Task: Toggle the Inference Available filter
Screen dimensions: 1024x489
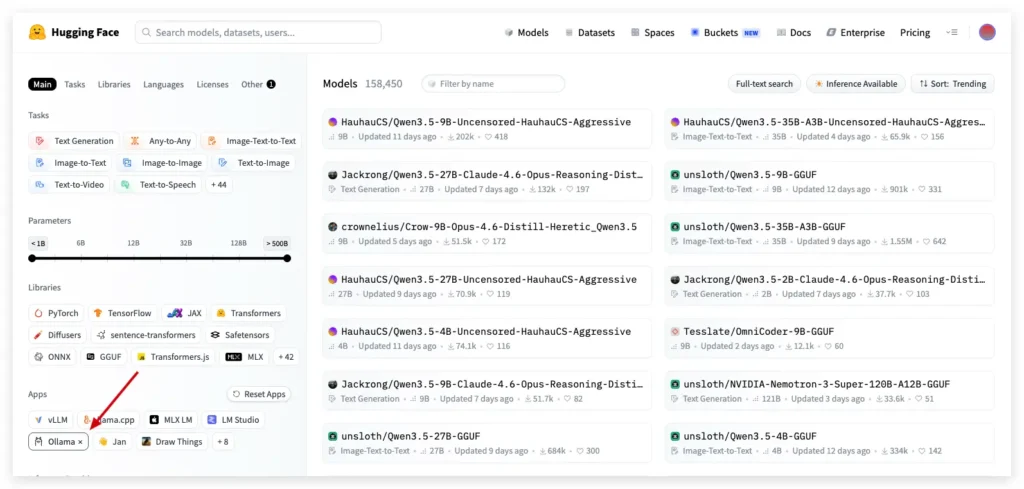Action: coord(856,84)
